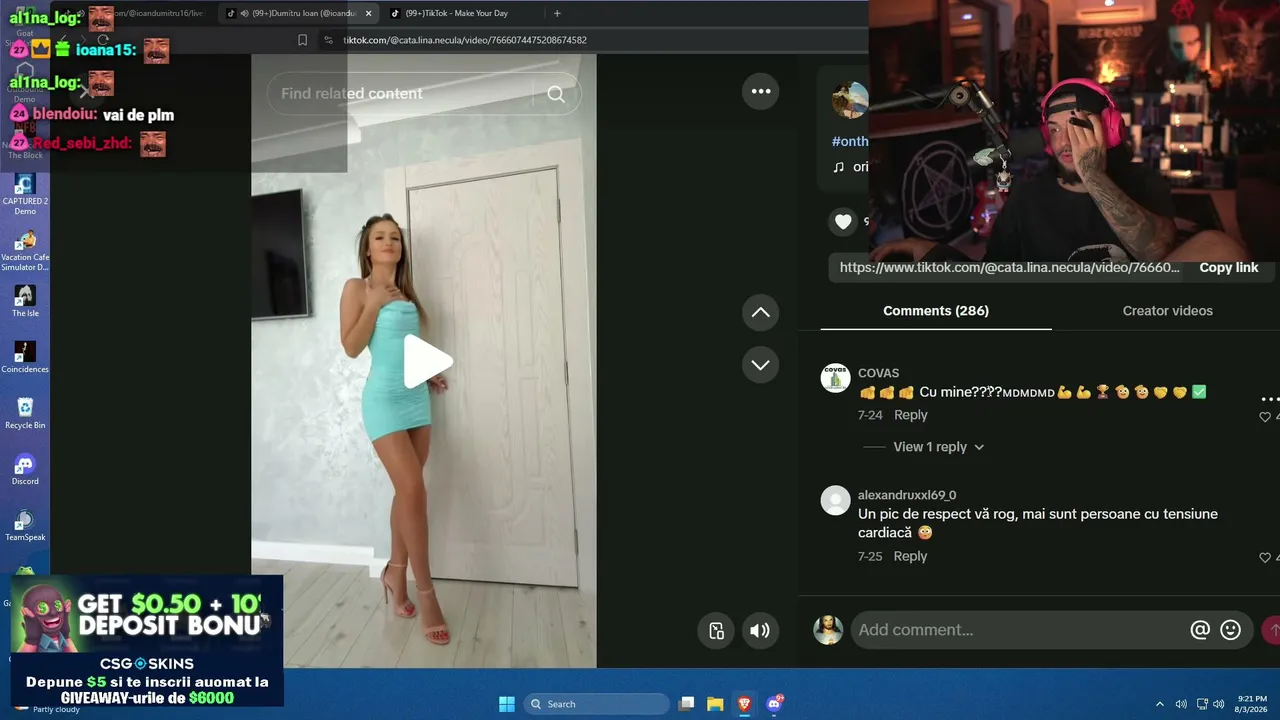
Task: Open a new browser tab
Action: coord(557,13)
